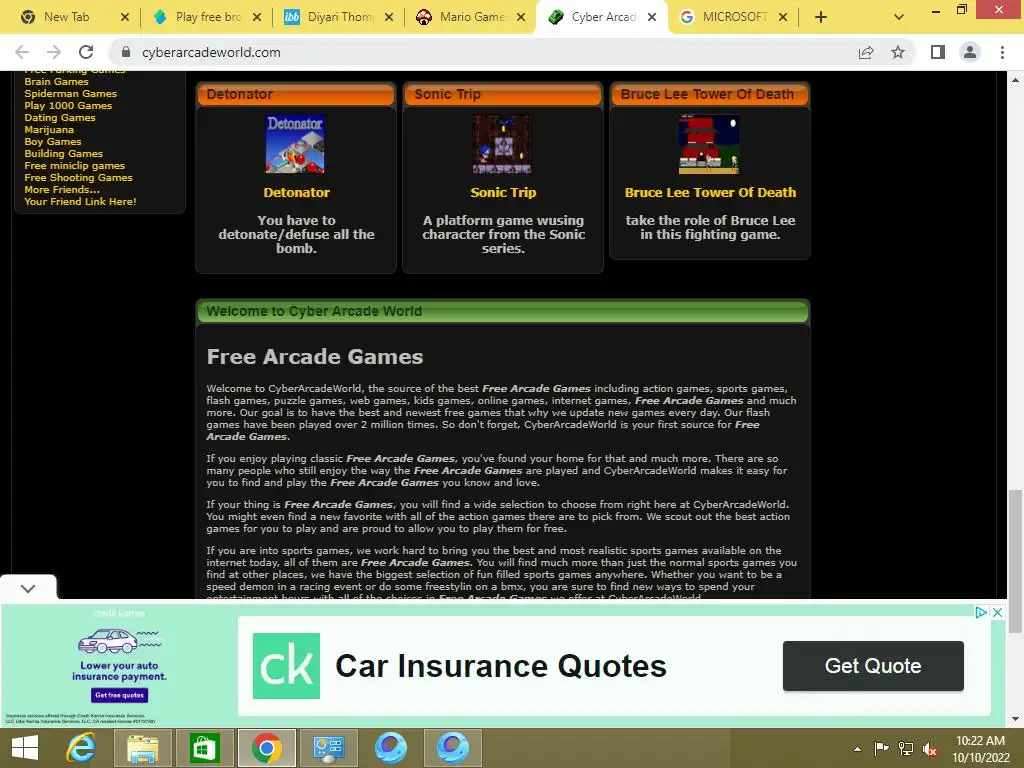Image resolution: width=1024 pixels, height=768 pixels.
Task: Open the Spiderman Games link
Action: tap(71, 93)
